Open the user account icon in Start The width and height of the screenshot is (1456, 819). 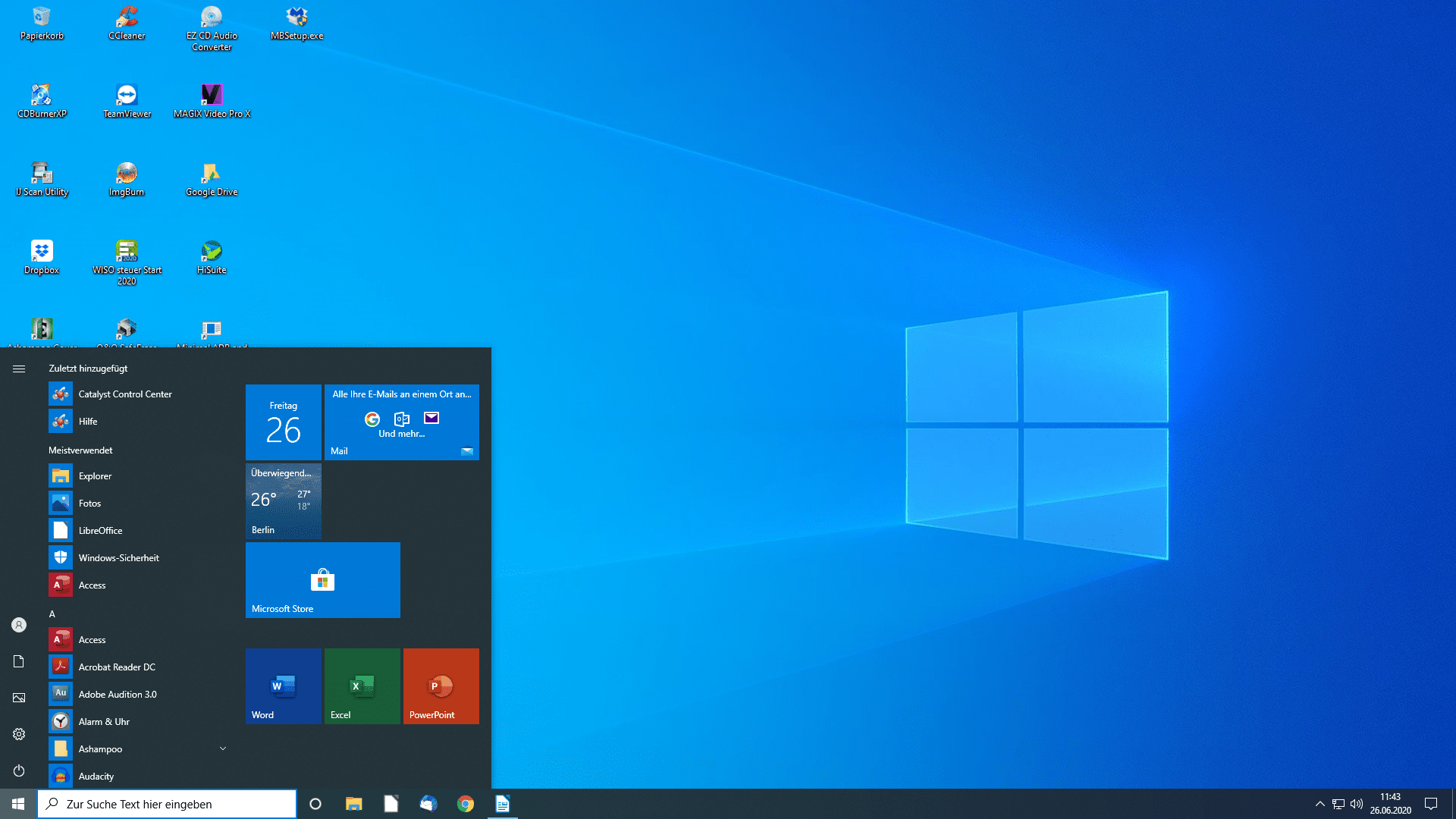pos(19,625)
